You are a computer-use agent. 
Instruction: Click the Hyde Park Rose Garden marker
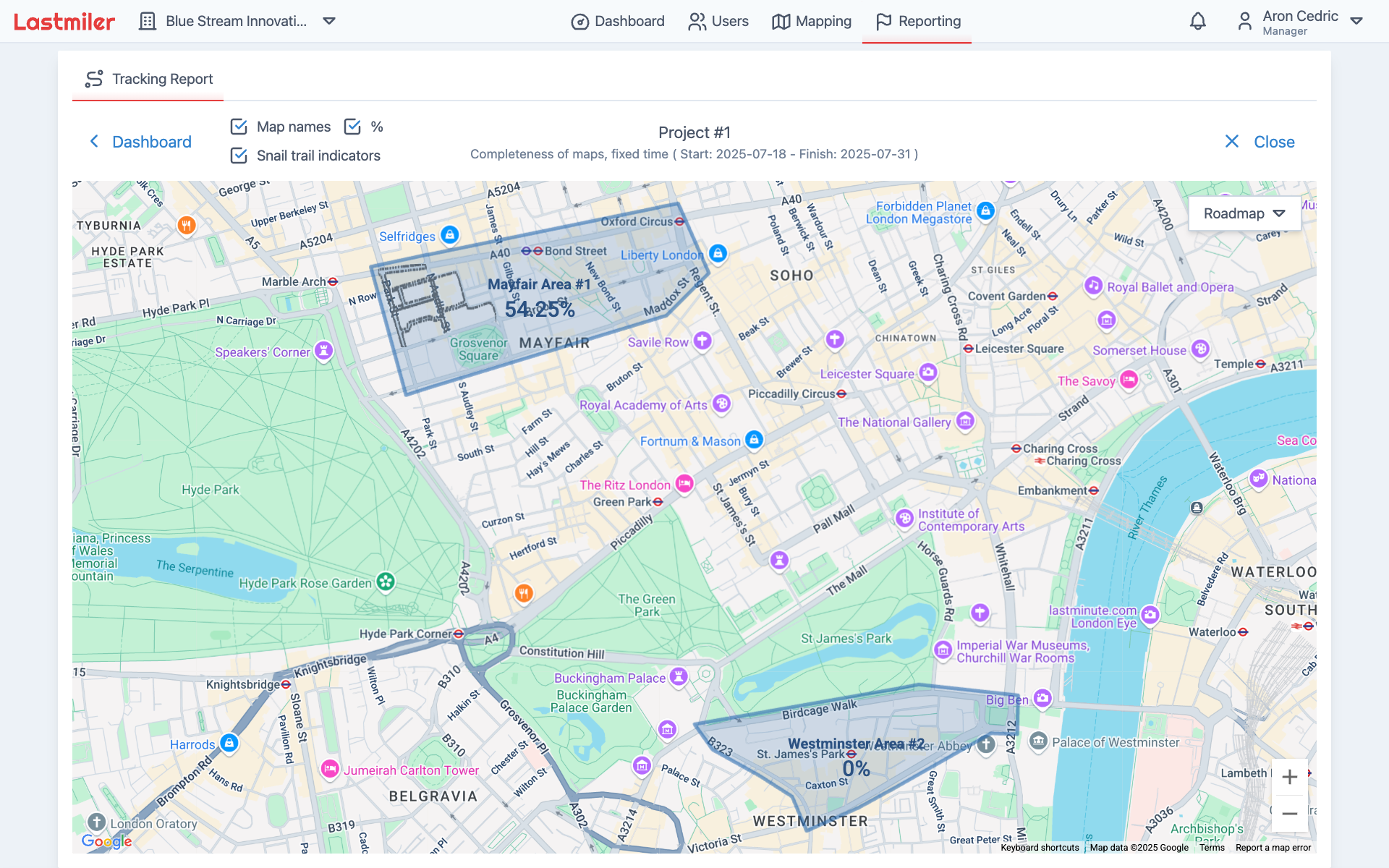pyautogui.click(x=386, y=582)
